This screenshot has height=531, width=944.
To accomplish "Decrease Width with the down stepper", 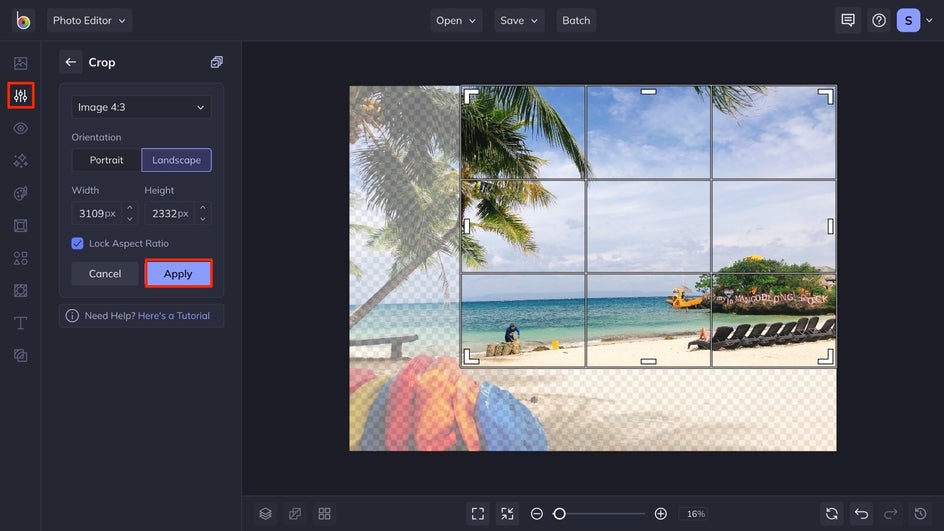I will pyautogui.click(x=129, y=219).
